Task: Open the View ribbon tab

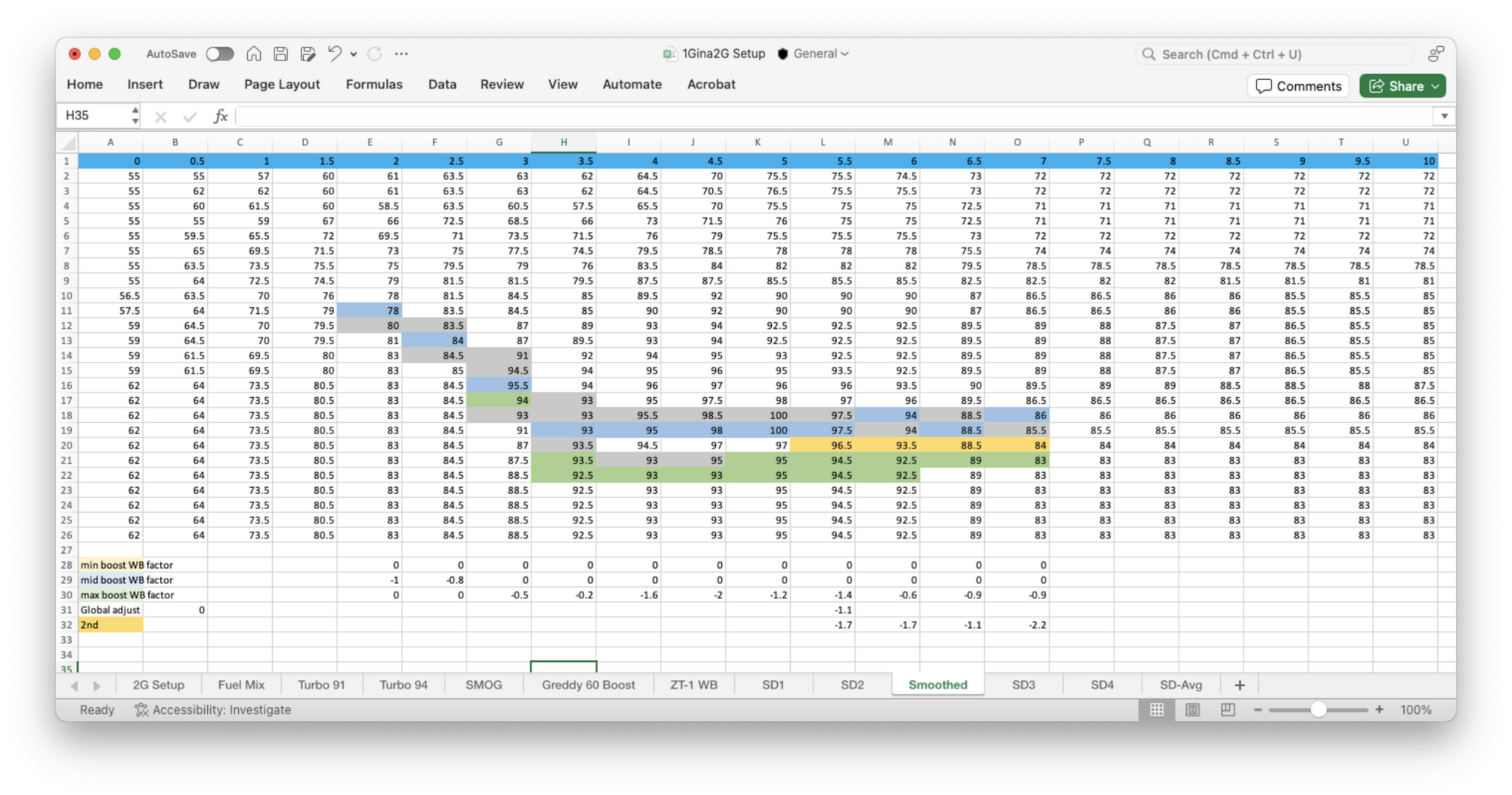Action: point(562,85)
